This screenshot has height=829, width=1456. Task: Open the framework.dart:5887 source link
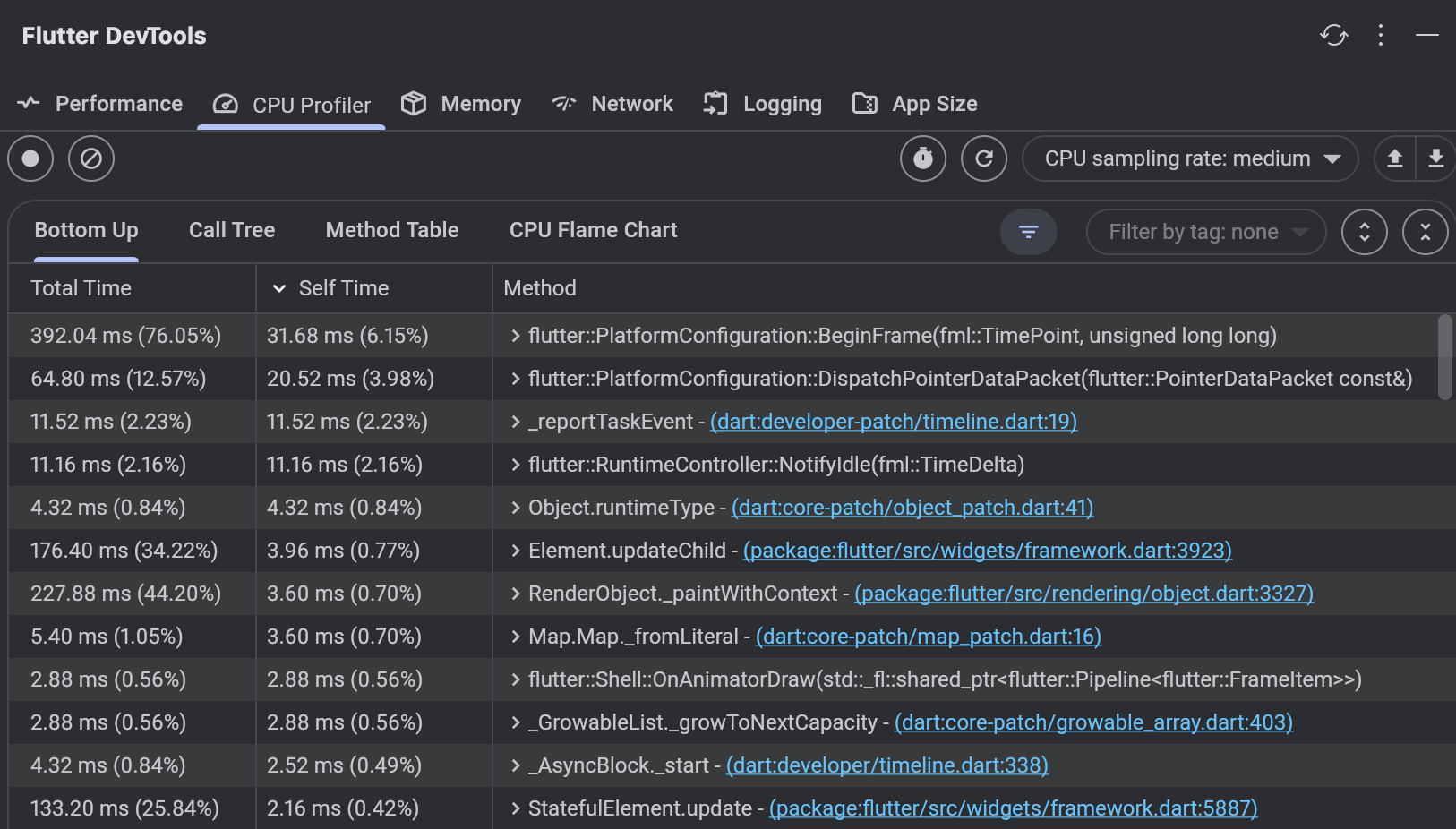pos(1013,808)
